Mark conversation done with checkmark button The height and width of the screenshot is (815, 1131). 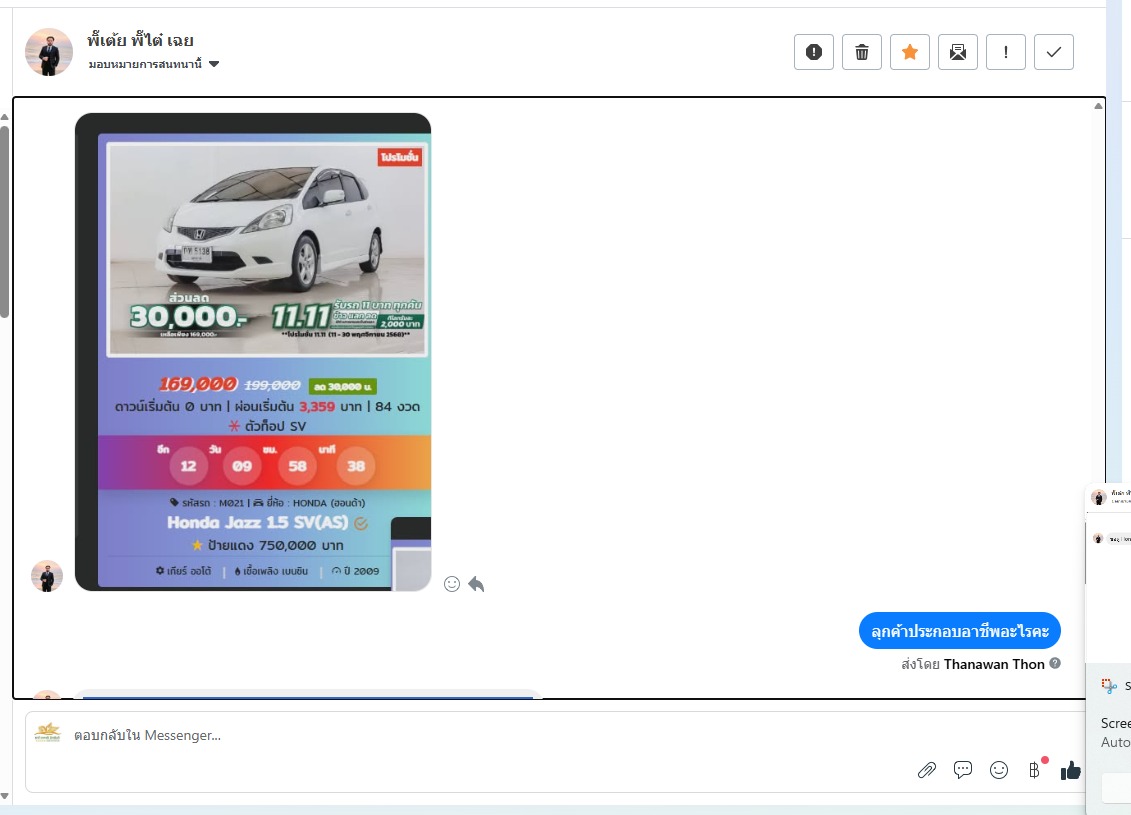[x=1053, y=52]
